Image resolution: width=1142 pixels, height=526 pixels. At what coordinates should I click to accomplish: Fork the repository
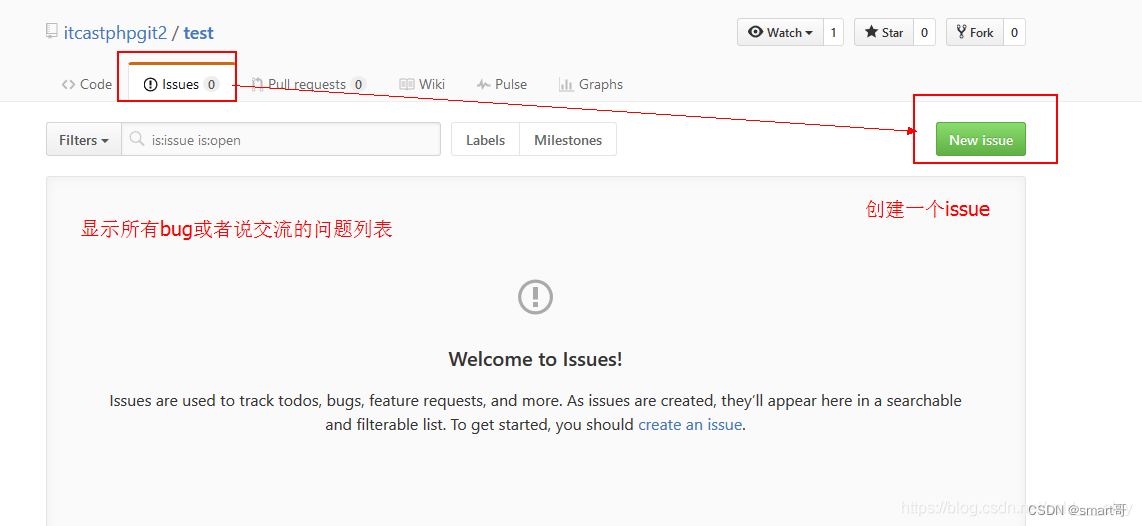coord(975,32)
